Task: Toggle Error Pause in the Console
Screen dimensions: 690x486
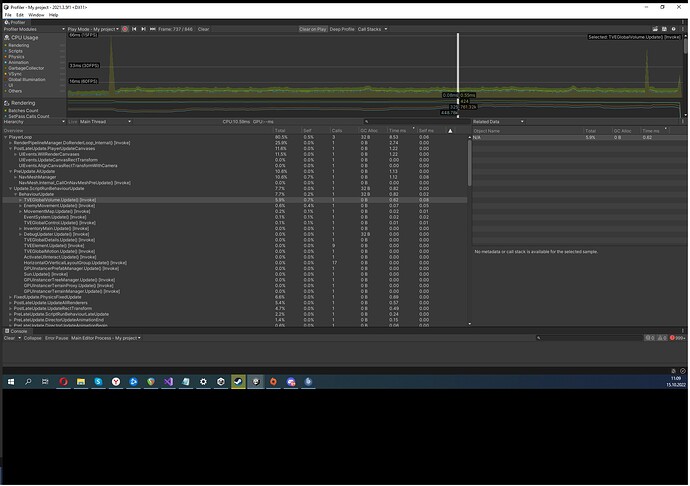Action: (x=56, y=338)
